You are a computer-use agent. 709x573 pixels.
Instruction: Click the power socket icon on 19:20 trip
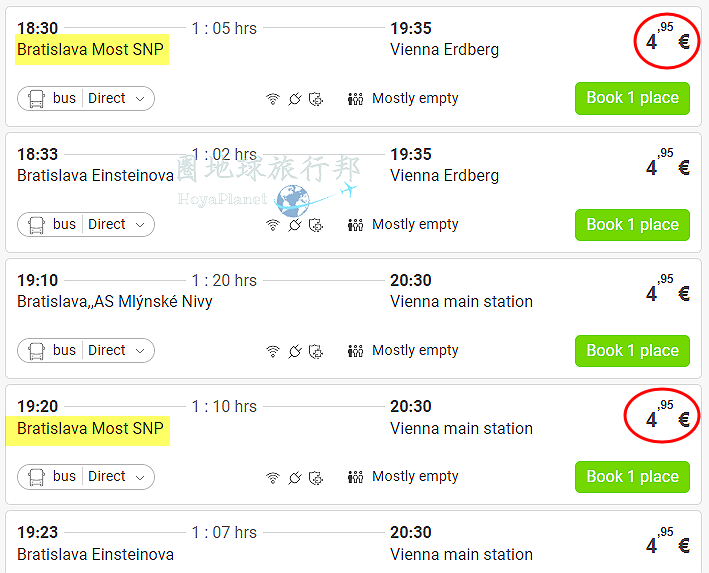click(295, 477)
